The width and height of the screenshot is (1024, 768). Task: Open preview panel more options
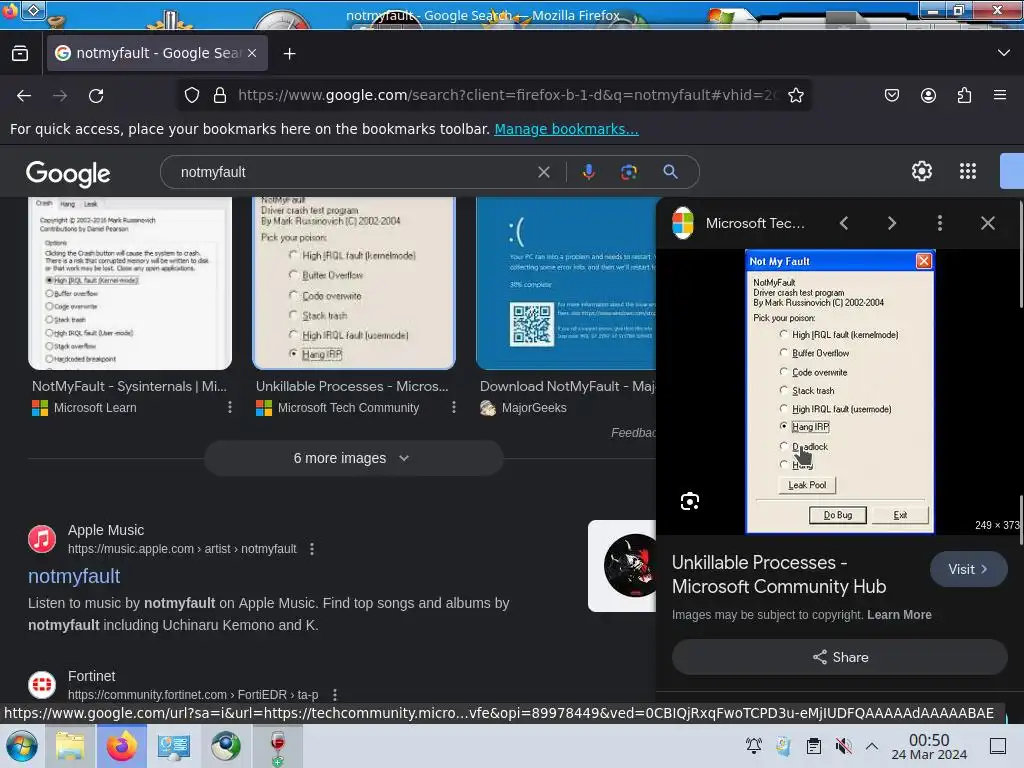(x=940, y=223)
